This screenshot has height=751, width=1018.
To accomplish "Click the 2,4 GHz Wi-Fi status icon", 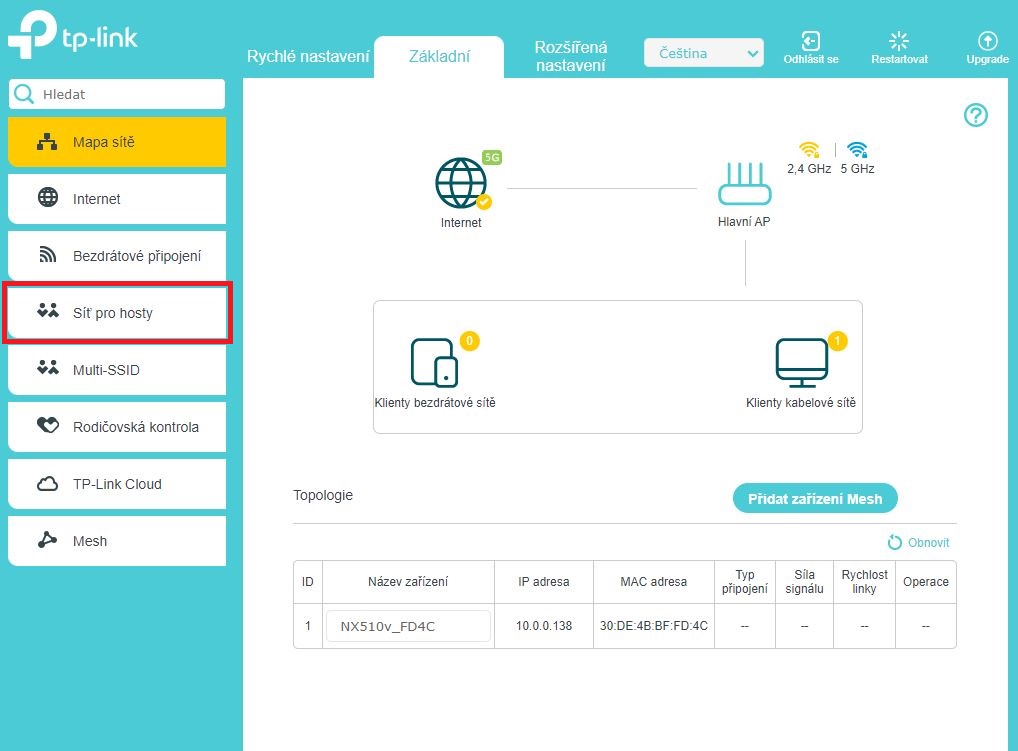I will pyautogui.click(x=809, y=150).
